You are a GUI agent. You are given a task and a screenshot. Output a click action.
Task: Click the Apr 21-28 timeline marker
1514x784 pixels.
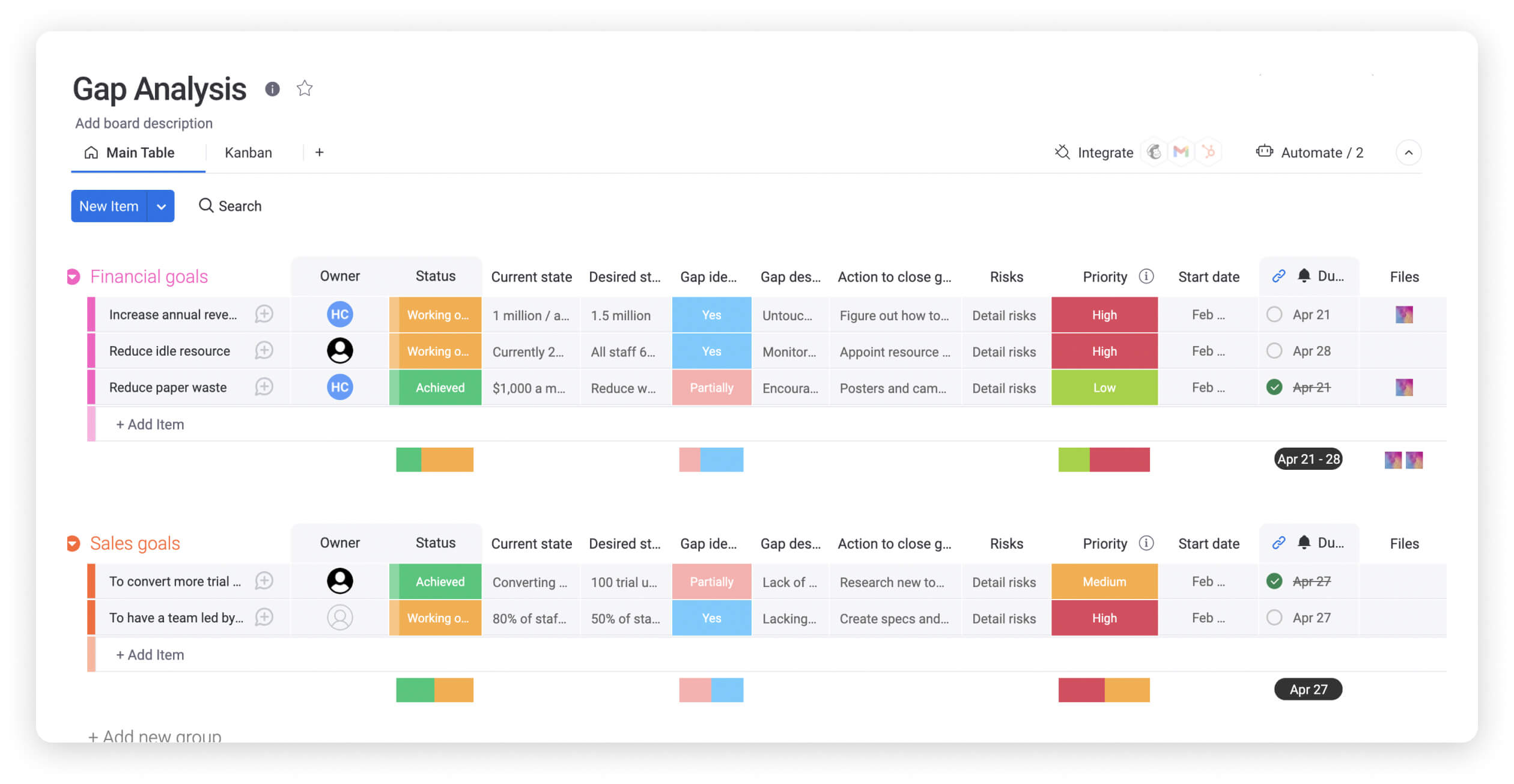pos(1308,459)
